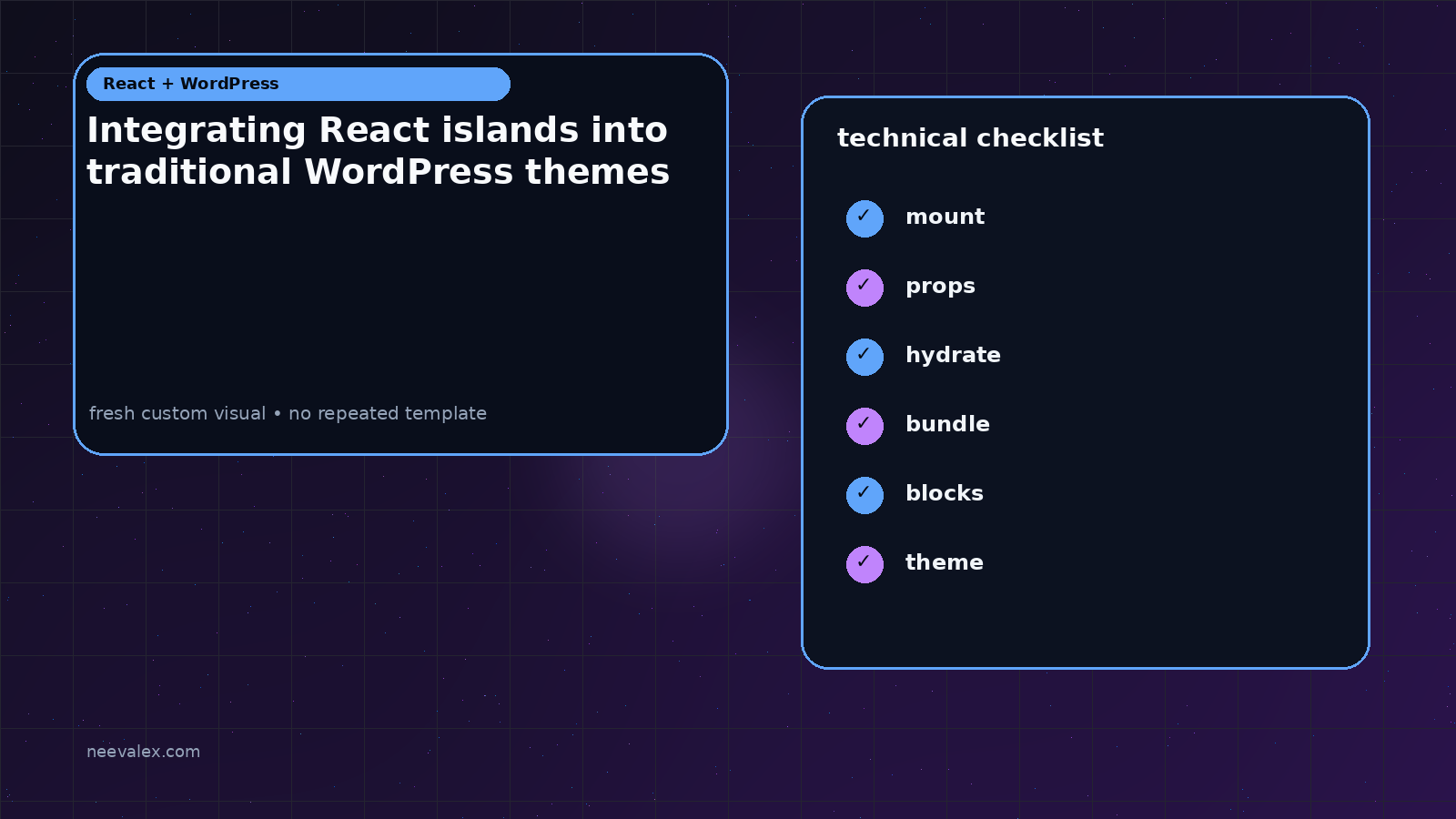Image resolution: width=1456 pixels, height=819 pixels.
Task: Click the purple checkmark icon beside props
Action: [x=864, y=288]
